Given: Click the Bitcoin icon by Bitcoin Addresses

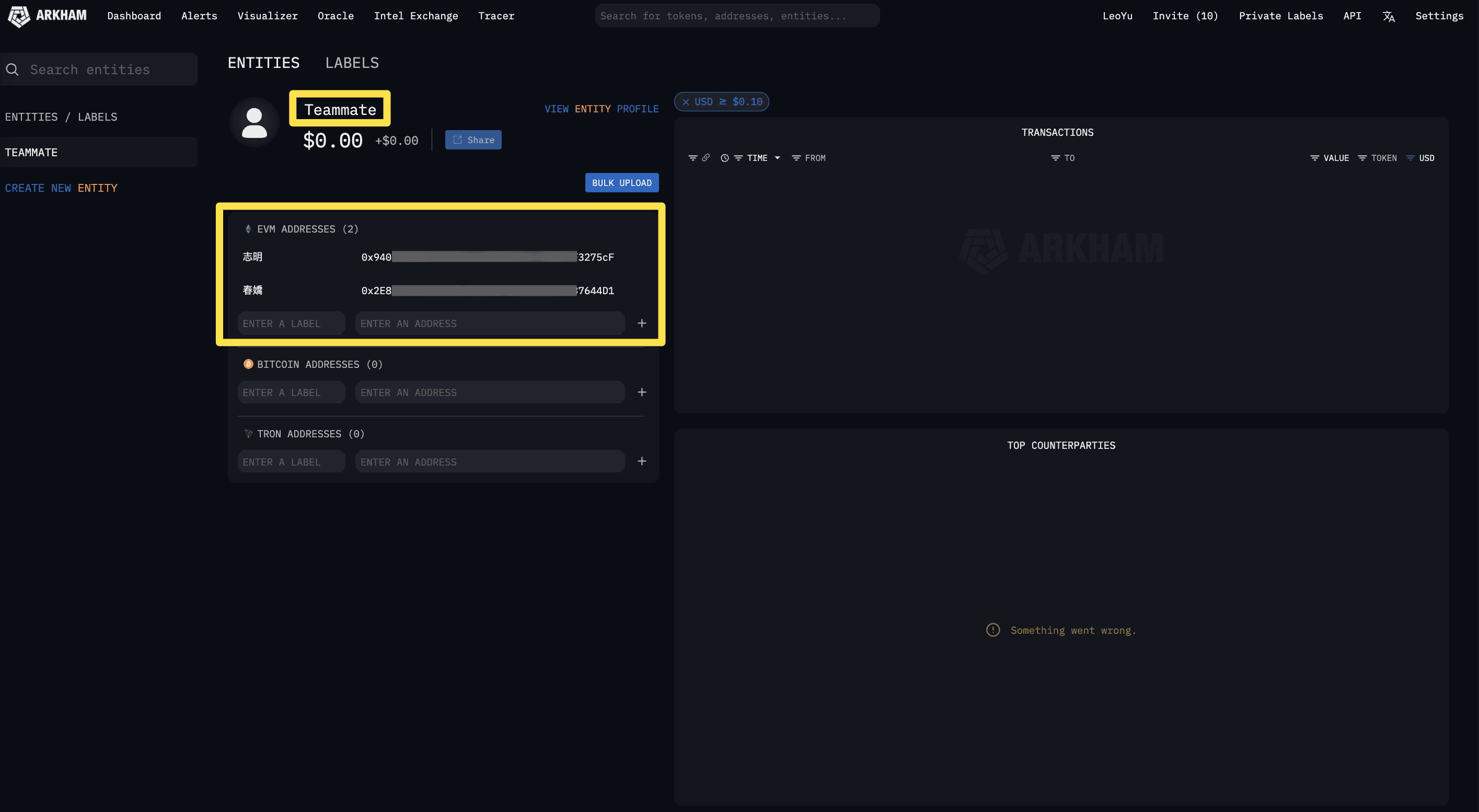Looking at the screenshot, I should 248,364.
